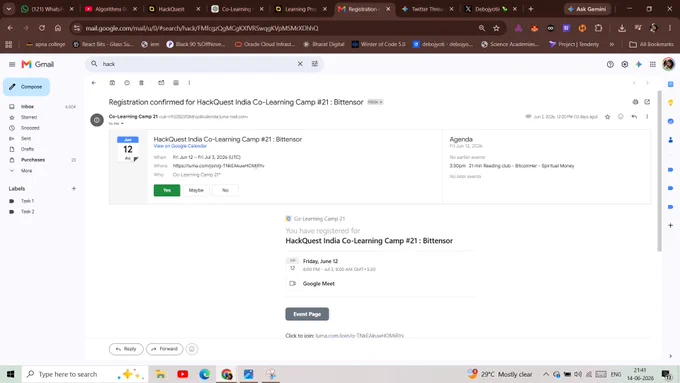Viewport: 680px width, 383px height.
Task: Open Contacts in side panel
Action: tap(670, 140)
